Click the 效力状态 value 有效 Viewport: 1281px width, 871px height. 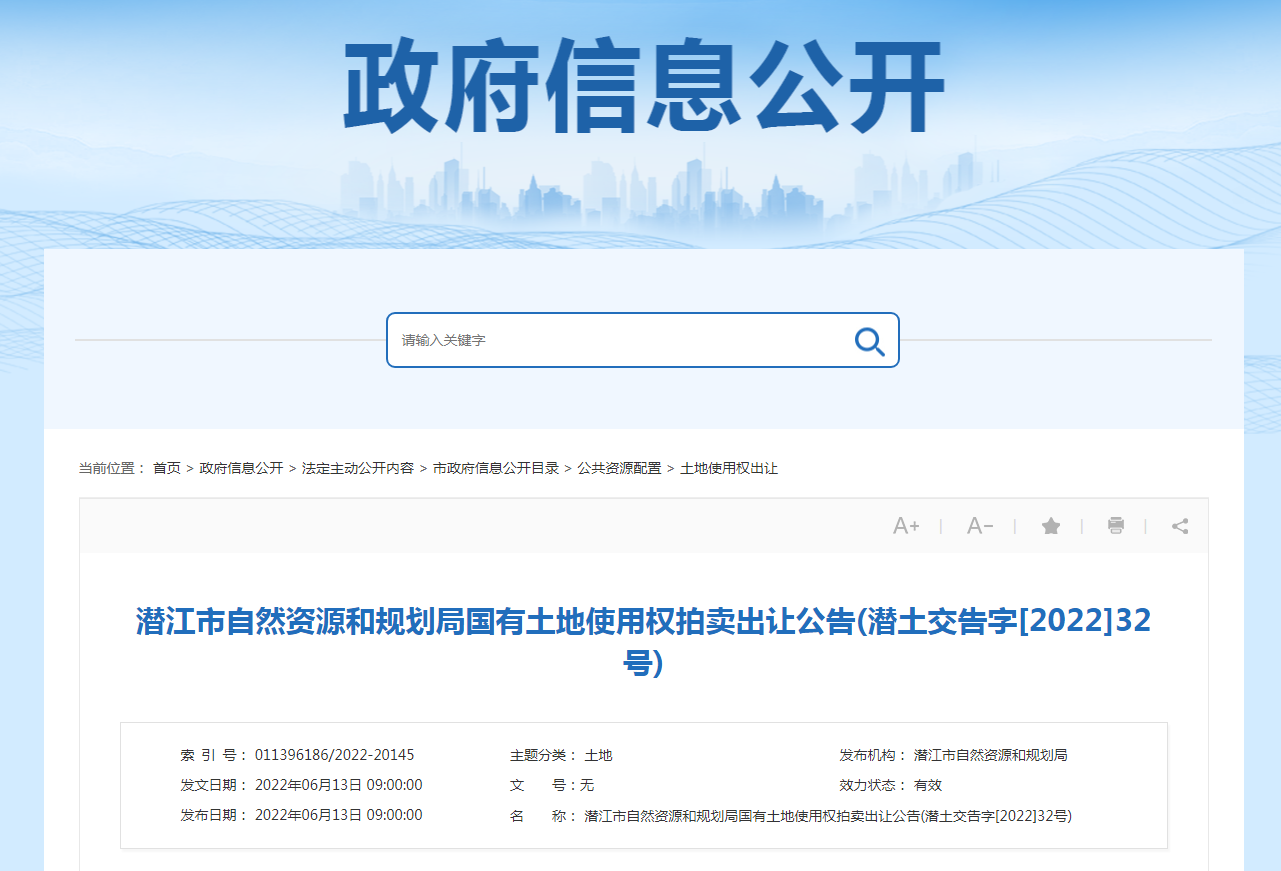928,785
